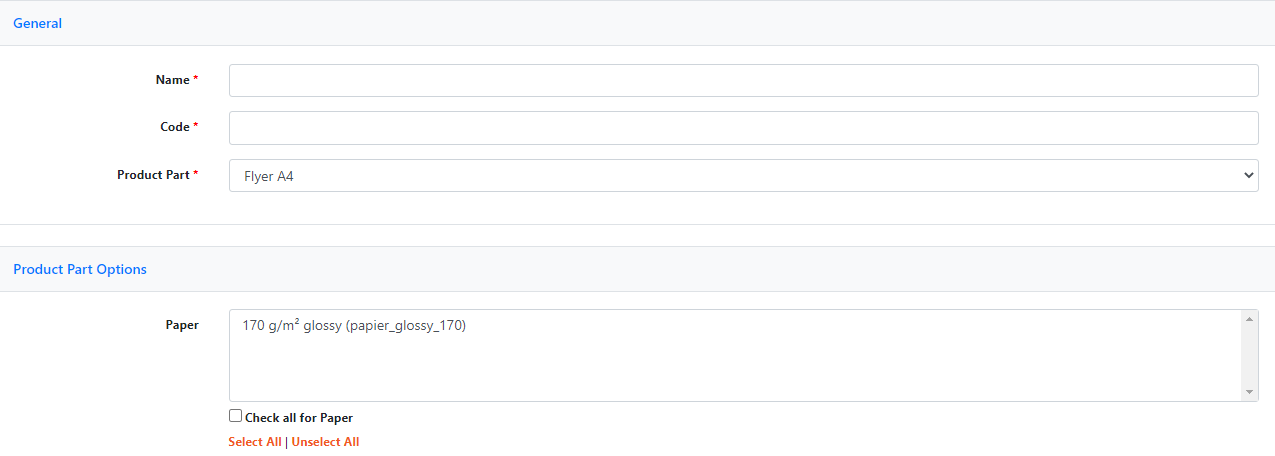Click the Name text input field

coord(743,81)
